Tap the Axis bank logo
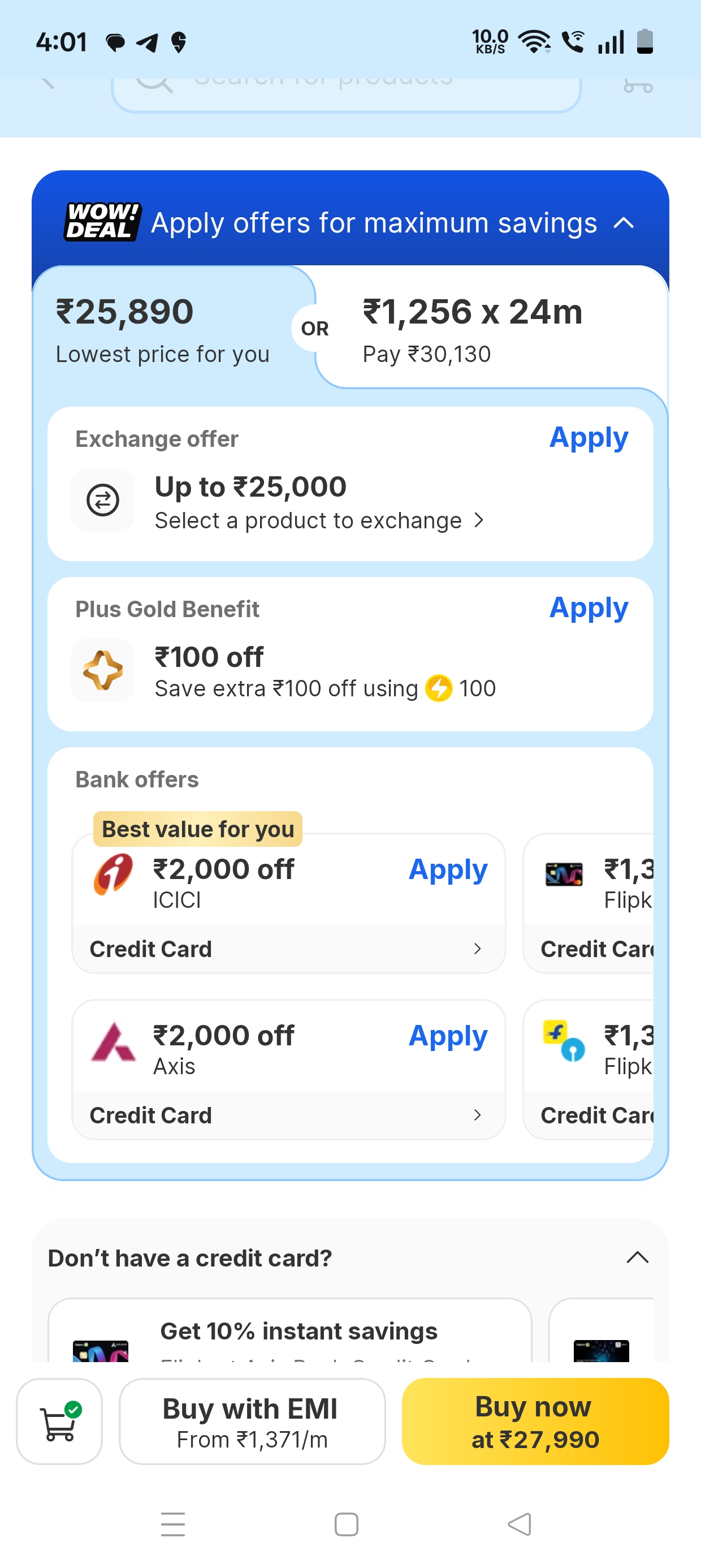This screenshot has height=1568, width=701. [113, 1041]
